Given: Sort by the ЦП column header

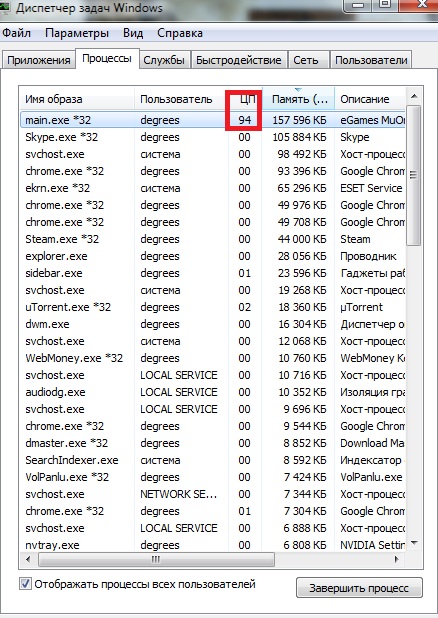Looking at the screenshot, I should [x=245, y=99].
